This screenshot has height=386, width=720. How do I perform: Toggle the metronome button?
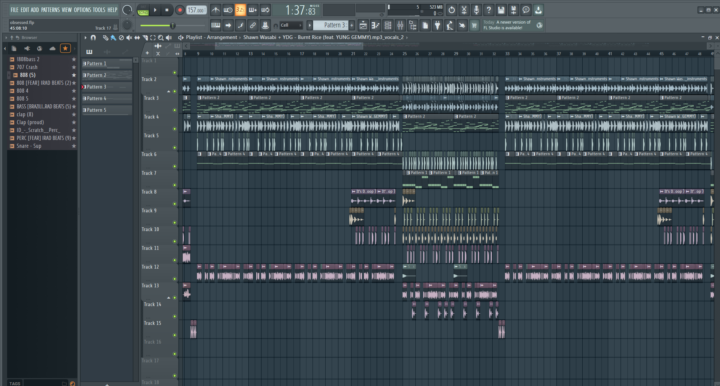point(215,10)
